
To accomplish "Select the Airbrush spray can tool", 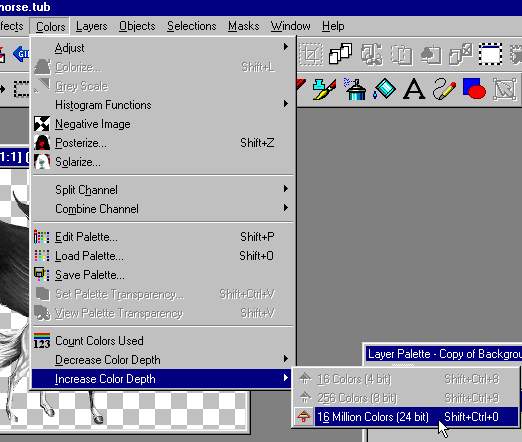I will pyautogui.click(x=355, y=89).
